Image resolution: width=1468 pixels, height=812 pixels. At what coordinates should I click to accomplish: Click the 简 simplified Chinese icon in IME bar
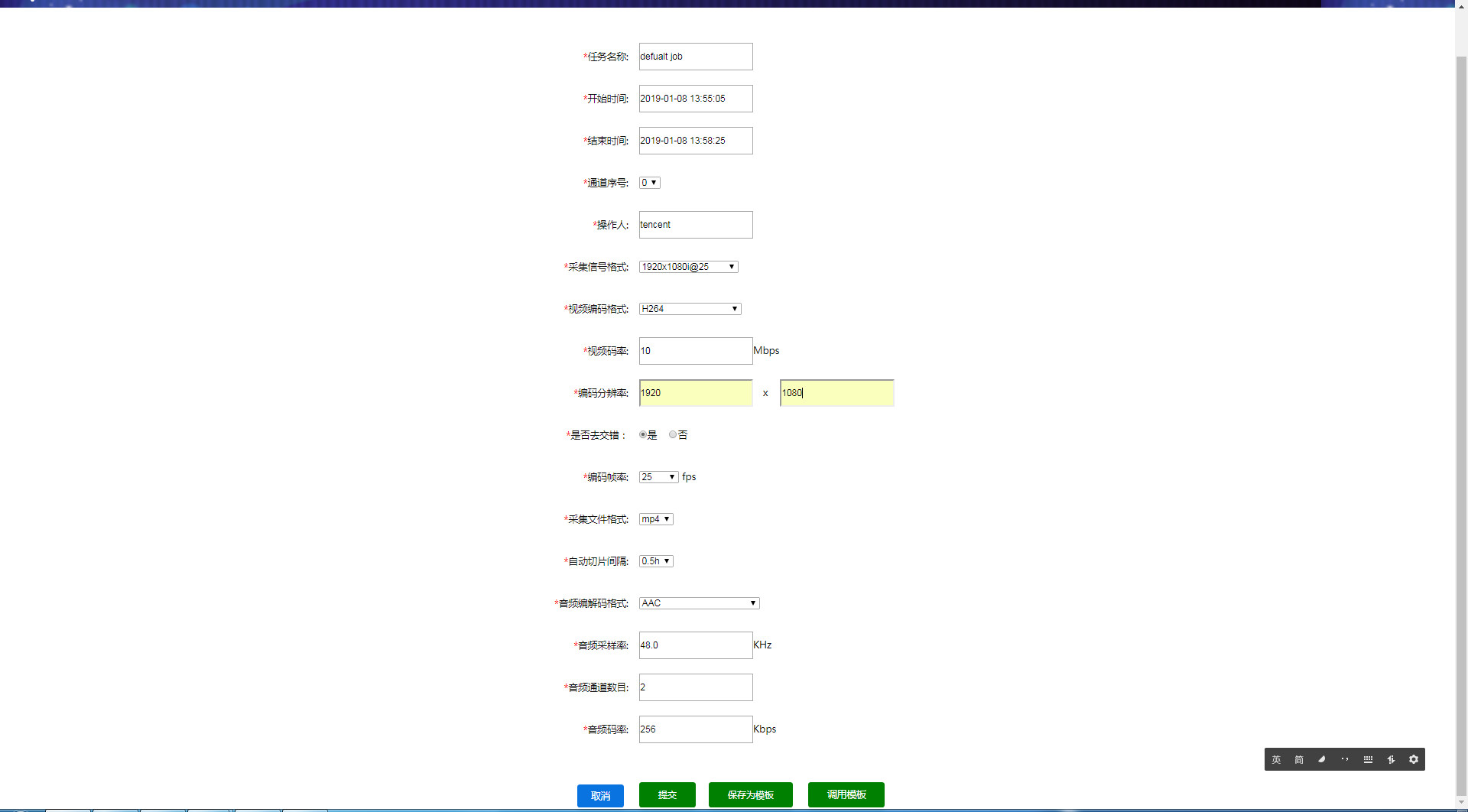[x=1299, y=759]
